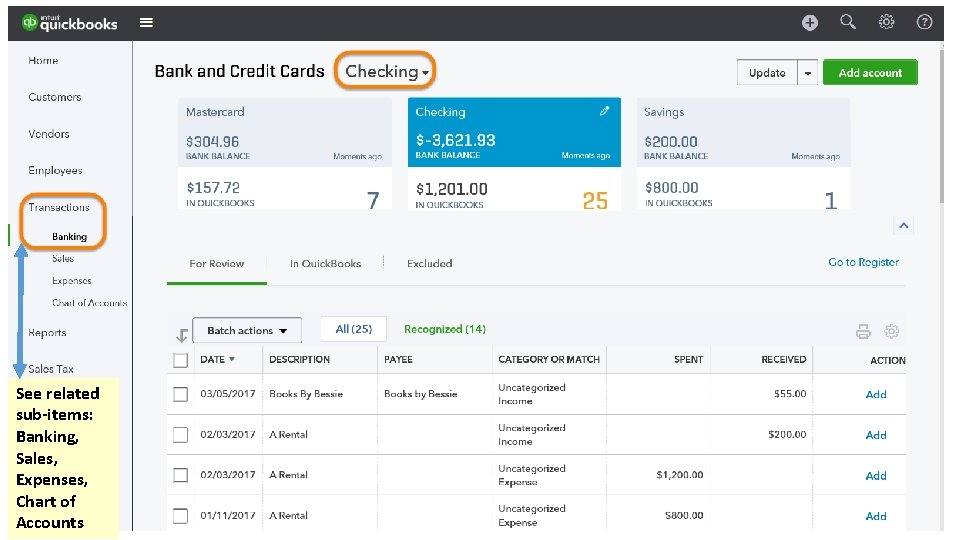Screen dimensions: 960x540
Task: Check the $1,200.00 A Rental row checkbox
Action: click(x=181, y=475)
